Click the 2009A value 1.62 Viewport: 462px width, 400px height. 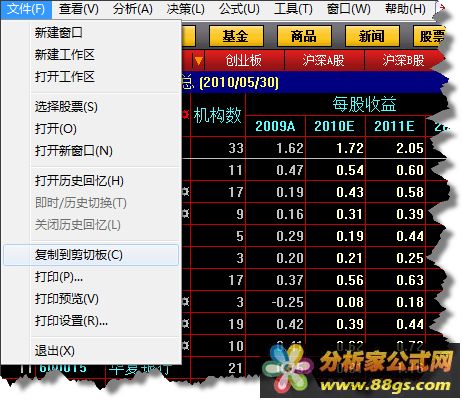[x=290, y=148]
